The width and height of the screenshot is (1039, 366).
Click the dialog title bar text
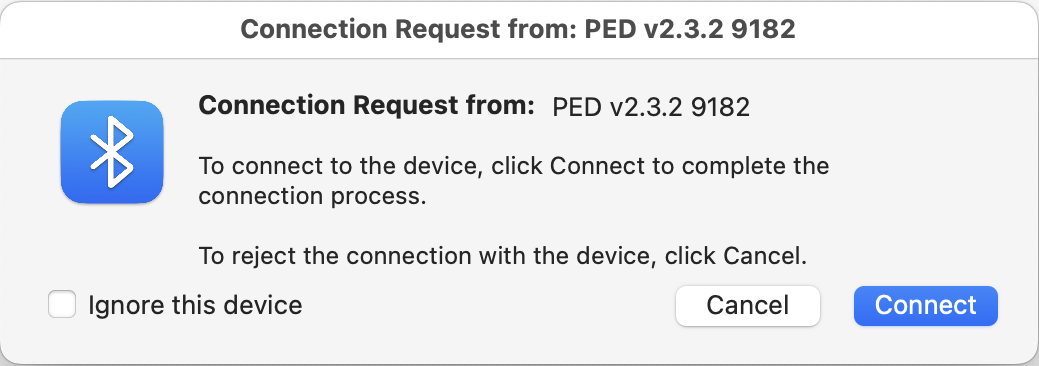(x=518, y=29)
